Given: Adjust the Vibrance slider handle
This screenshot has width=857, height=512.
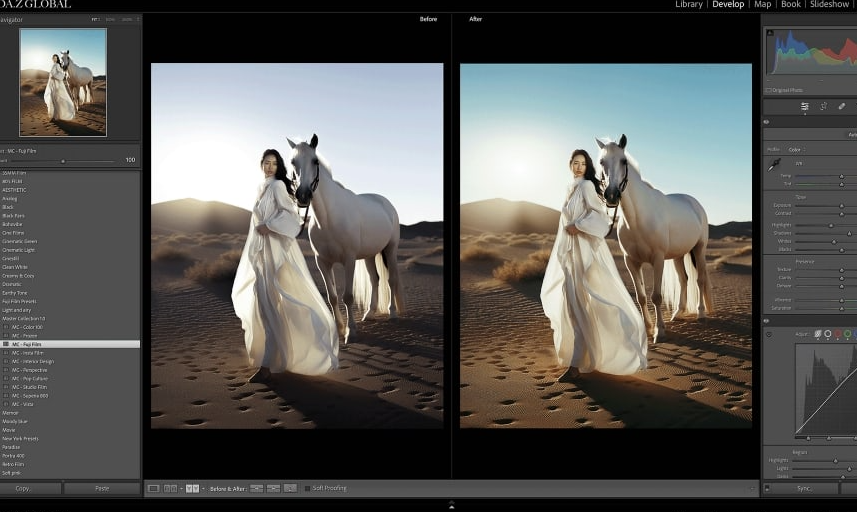Looking at the screenshot, I should click(x=842, y=300).
